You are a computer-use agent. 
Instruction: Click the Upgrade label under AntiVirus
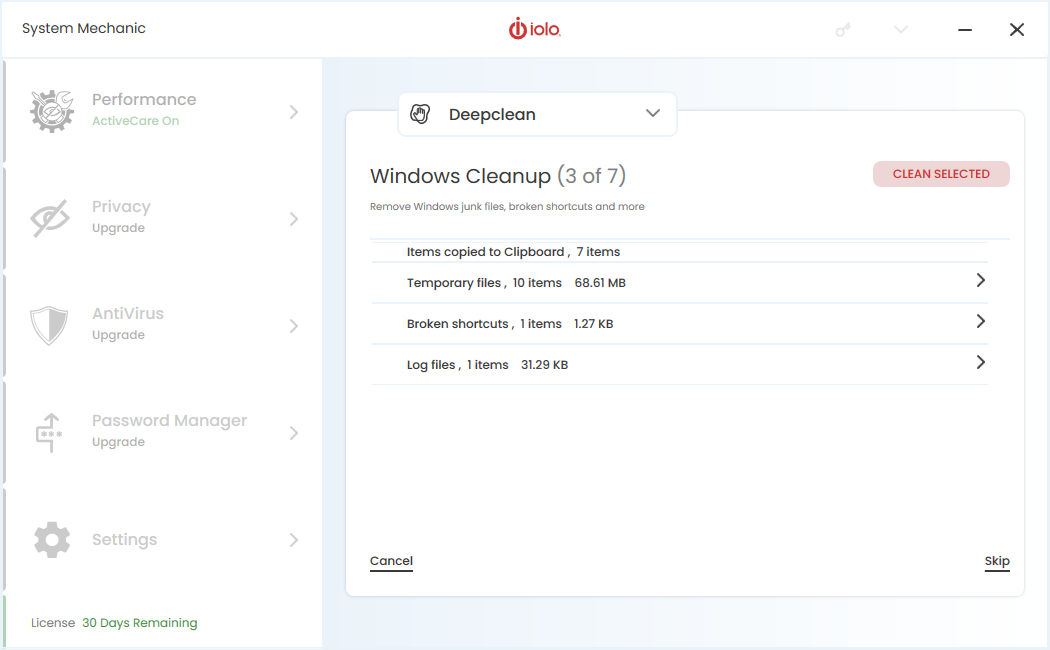coord(118,335)
